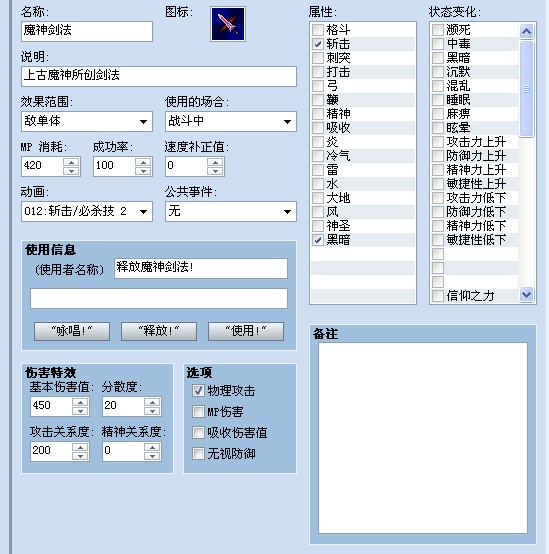This screenshot has width=549, height=554.
Task: Open the 使用的场合 dropdown
Action: point(231,122)
